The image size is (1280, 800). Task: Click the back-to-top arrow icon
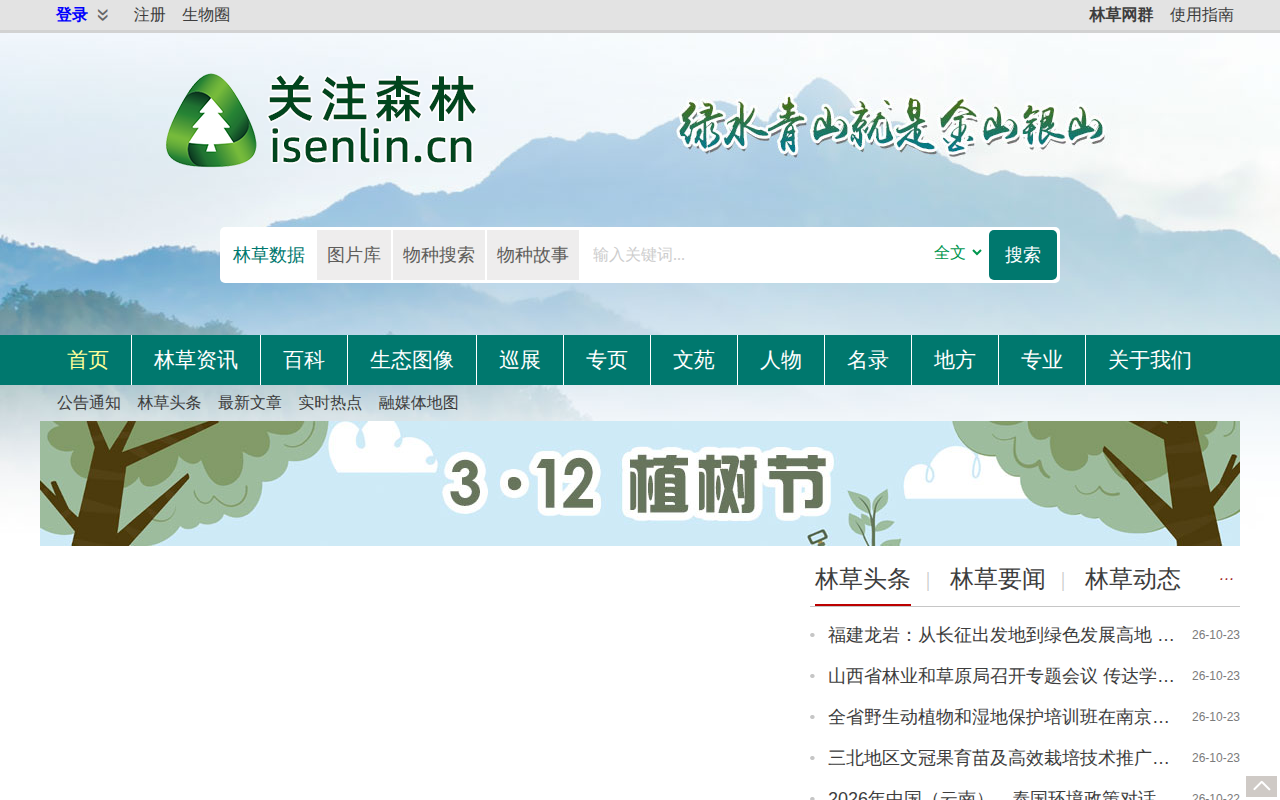(x=1261, y=788)
